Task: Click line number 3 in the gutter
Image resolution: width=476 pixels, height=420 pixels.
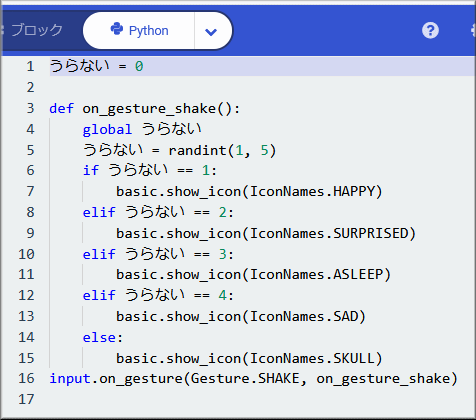Action: 30,108
